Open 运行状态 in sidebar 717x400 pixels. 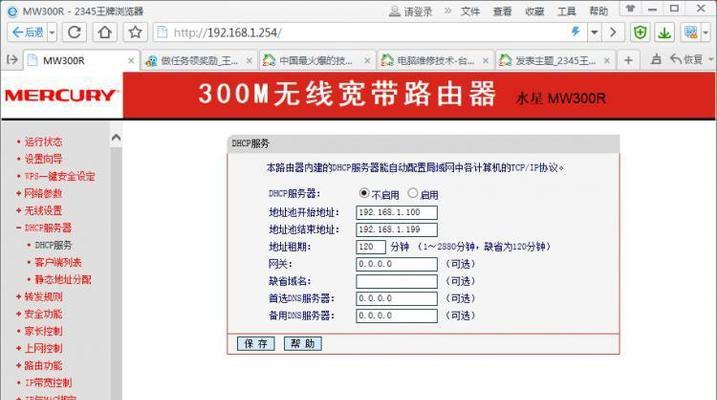(43, 142)
